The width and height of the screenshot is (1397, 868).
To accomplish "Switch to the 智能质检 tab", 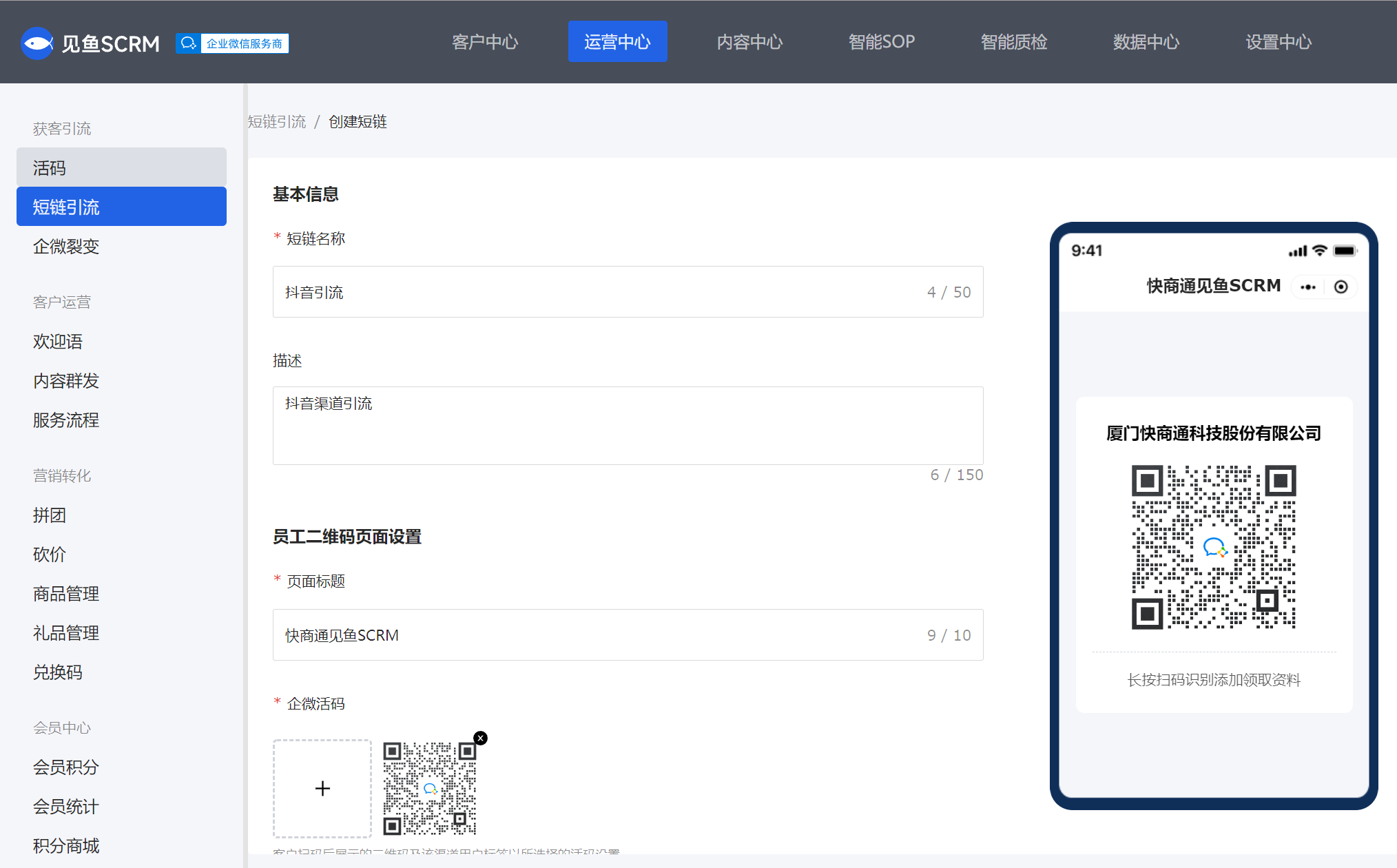I will (1014, 42).
